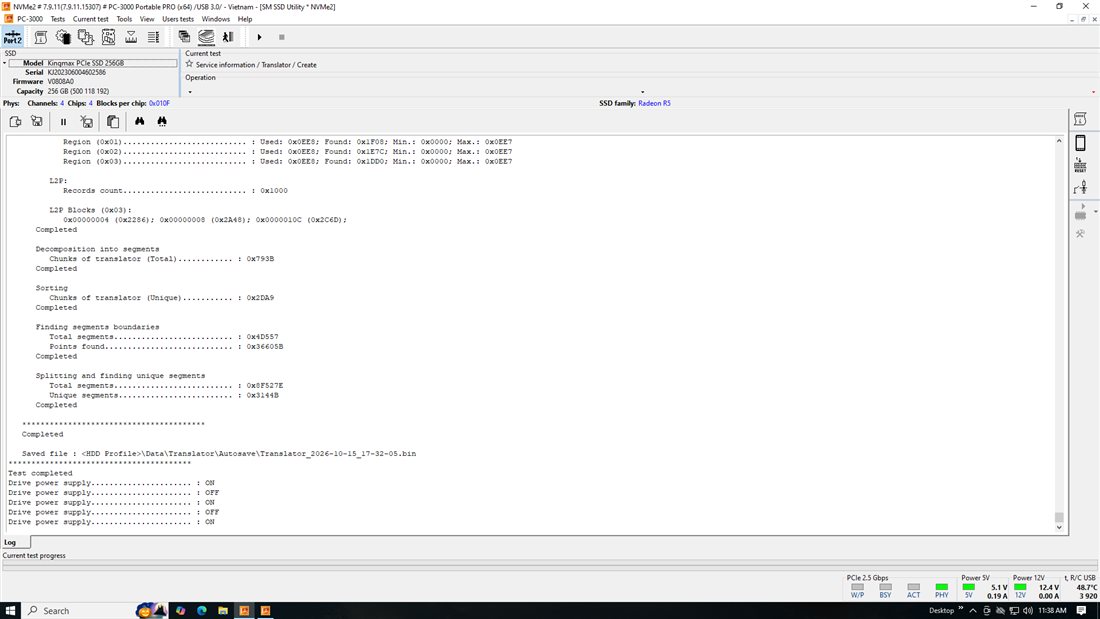Toggle the 12V power indicator
1100x619 pixels.
coord(1021,587)
